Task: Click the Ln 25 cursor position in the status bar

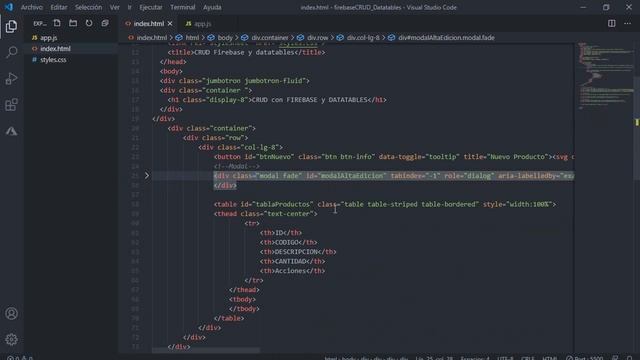Action: 434,358
